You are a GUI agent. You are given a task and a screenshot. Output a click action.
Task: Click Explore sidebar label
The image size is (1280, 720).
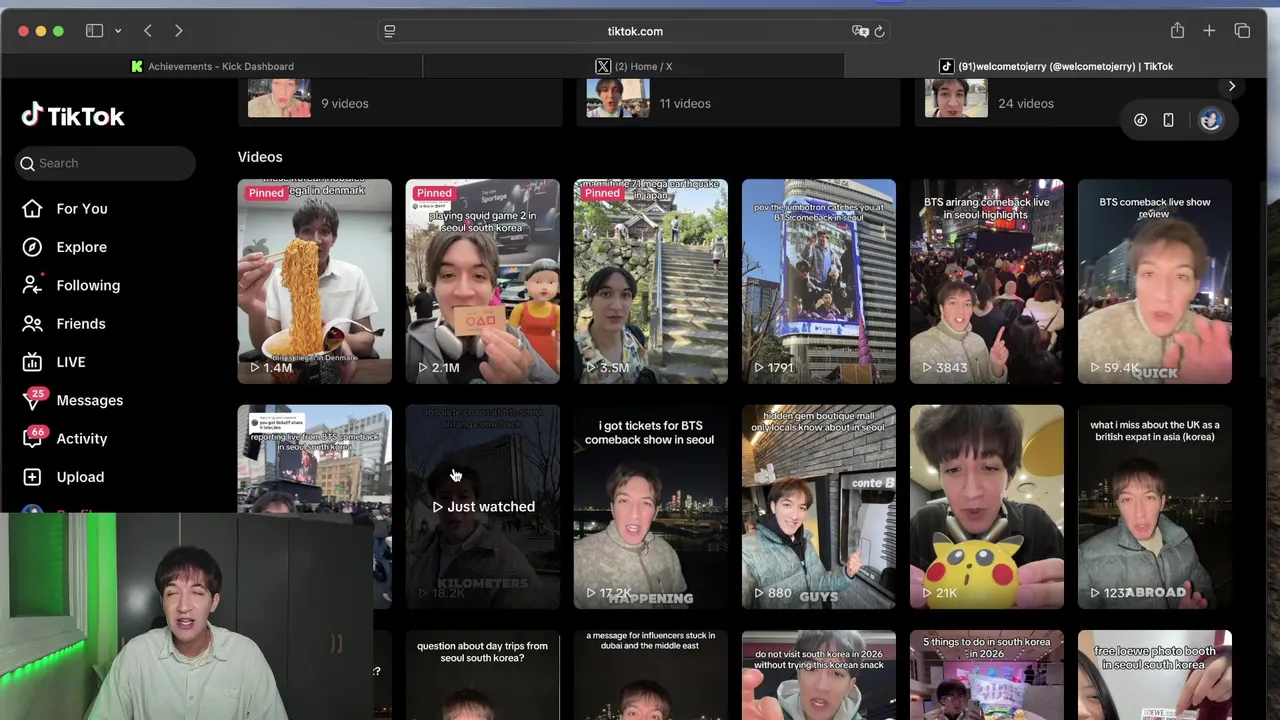coord(81,247)
